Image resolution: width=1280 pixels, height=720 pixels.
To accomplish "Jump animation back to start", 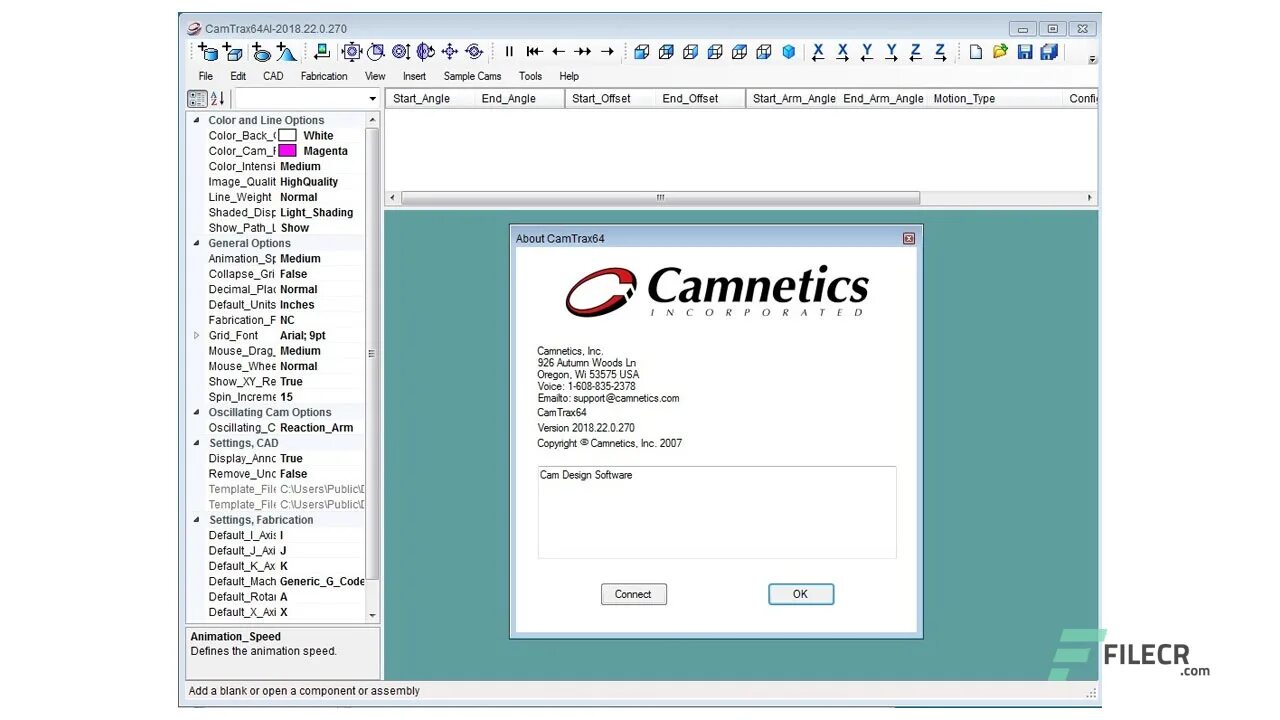I will [x=534, y=52].
